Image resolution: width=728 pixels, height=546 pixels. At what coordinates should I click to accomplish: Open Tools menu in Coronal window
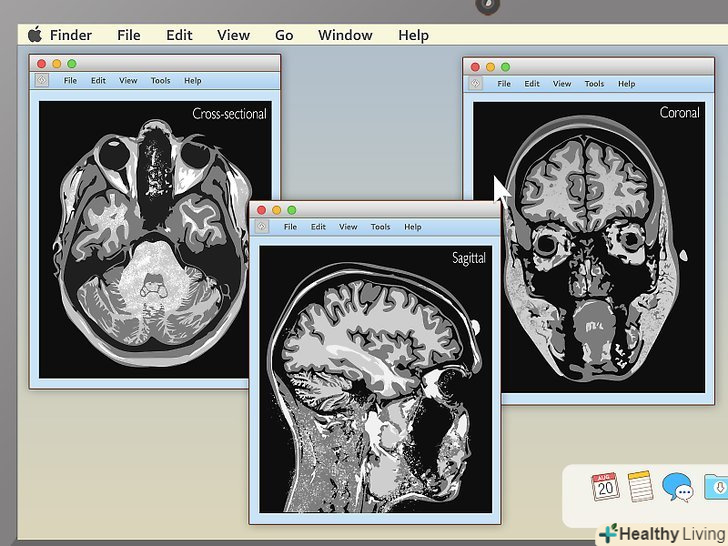[x=594, y=84]
